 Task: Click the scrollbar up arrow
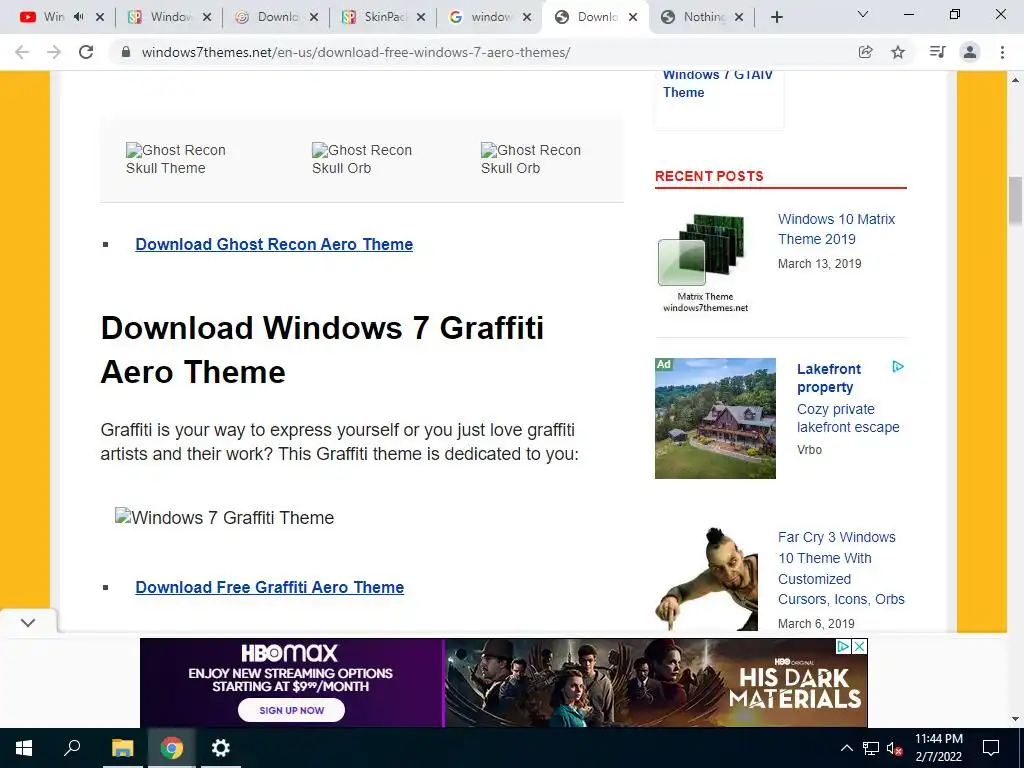(x=1015, y=80)
